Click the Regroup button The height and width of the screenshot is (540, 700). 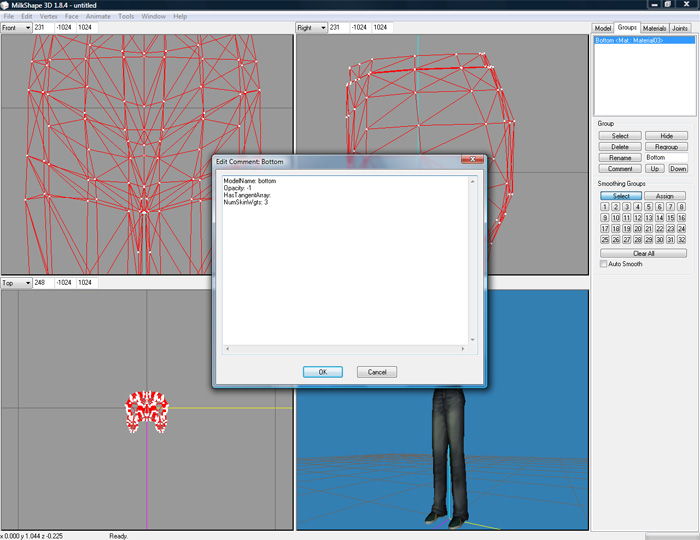pyautogui.click(x=667, y=147)
